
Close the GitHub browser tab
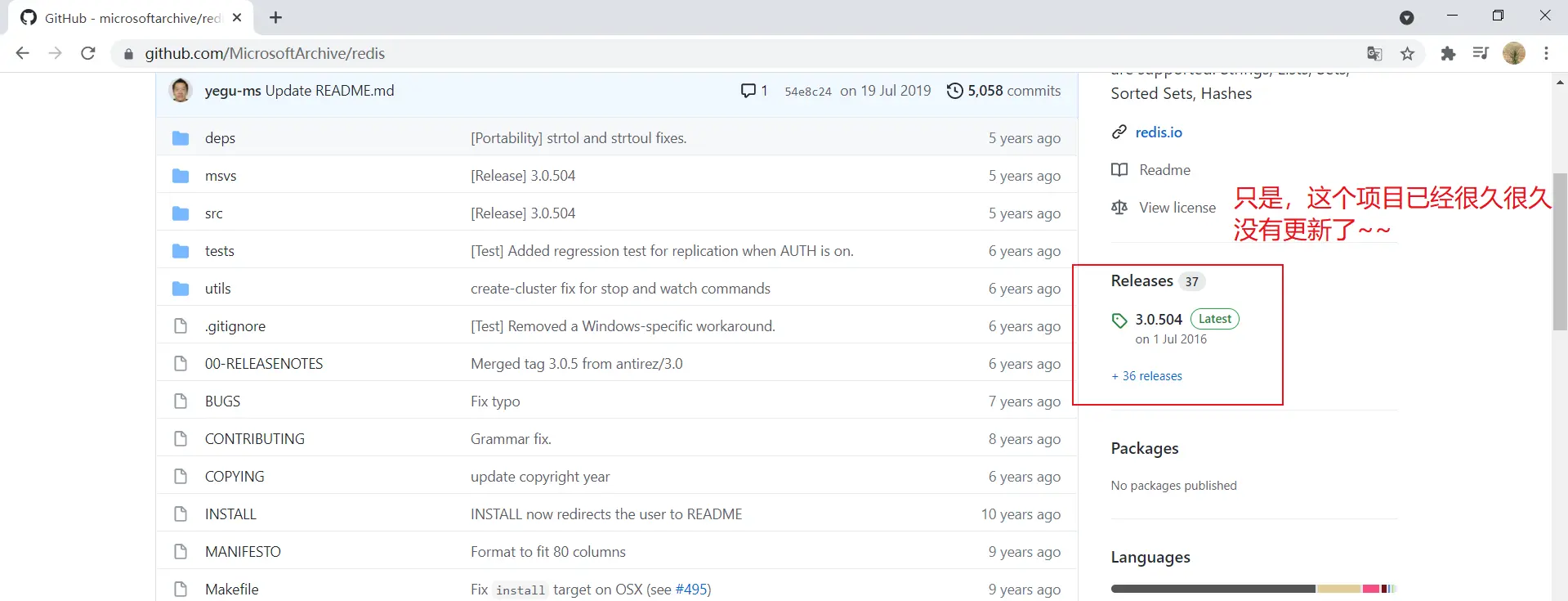237,18
